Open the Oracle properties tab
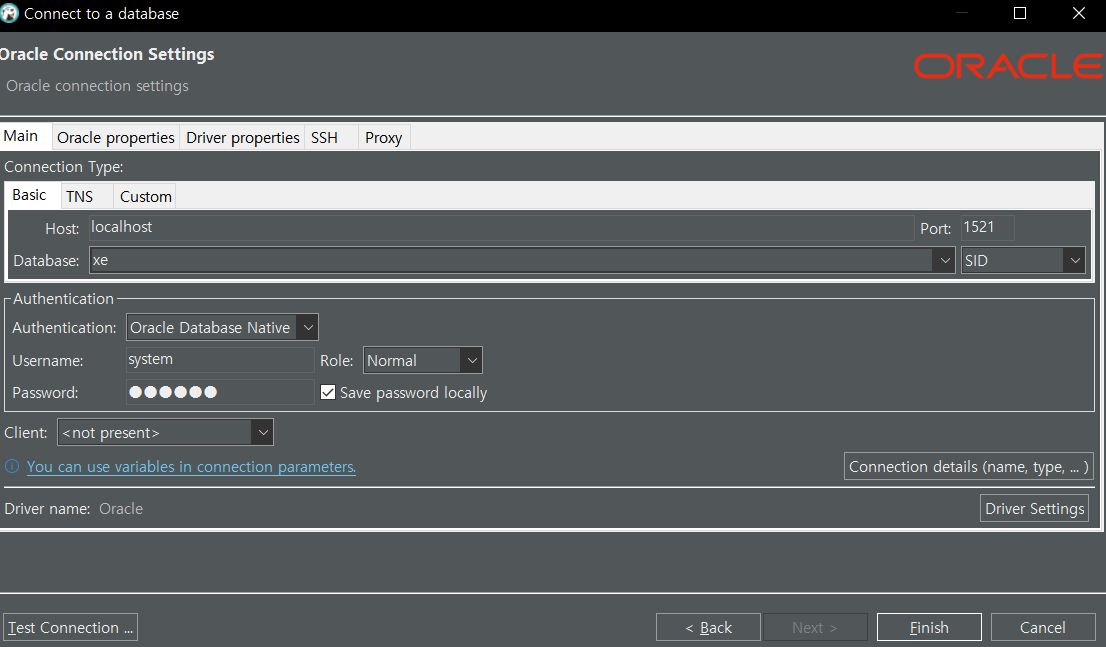 (116, 138)
